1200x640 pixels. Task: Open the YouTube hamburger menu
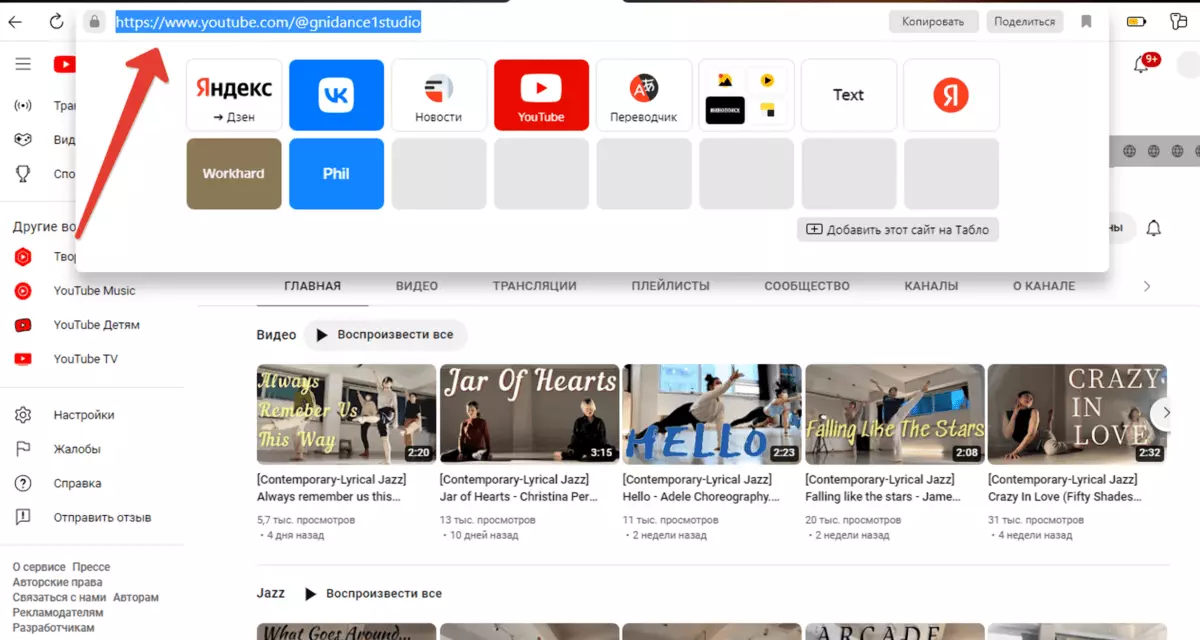(x=23, y=65)
